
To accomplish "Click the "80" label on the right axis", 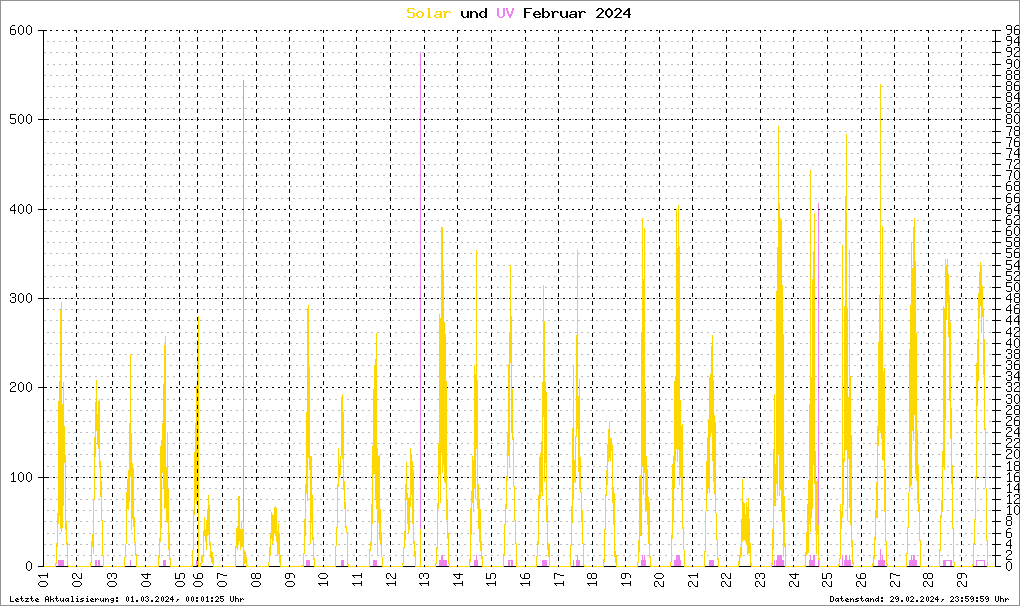I will [1012, 120].
